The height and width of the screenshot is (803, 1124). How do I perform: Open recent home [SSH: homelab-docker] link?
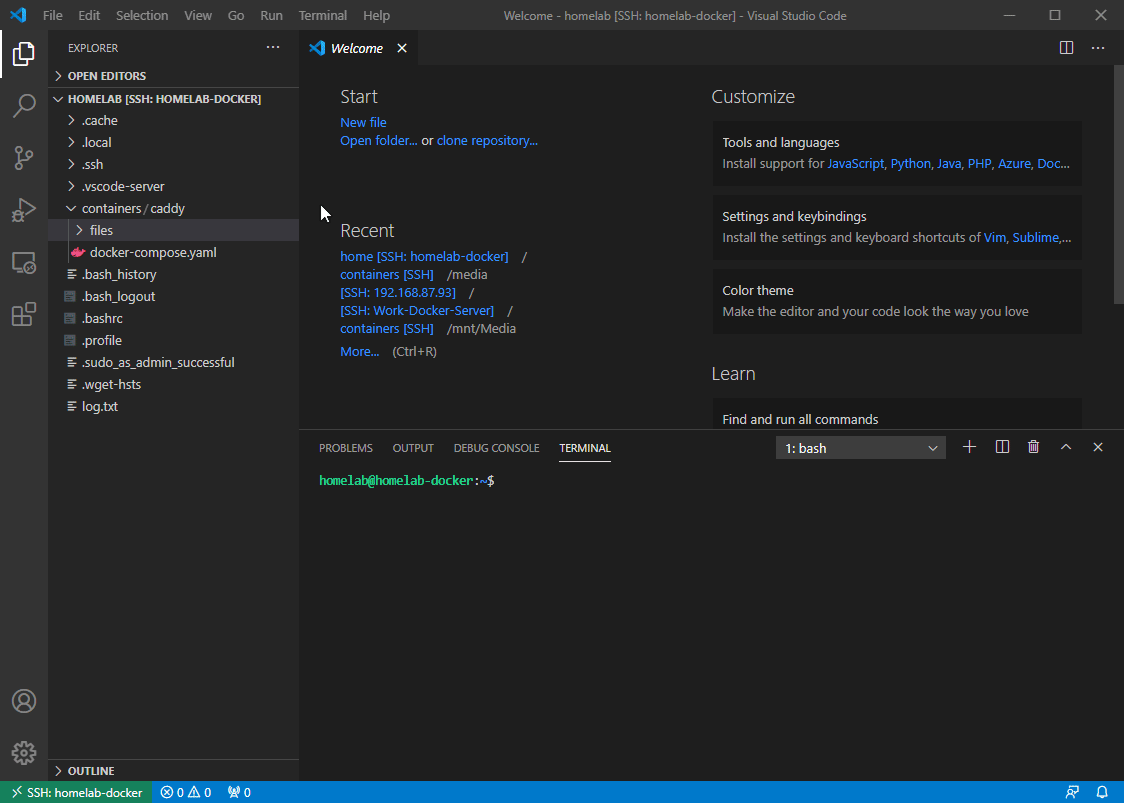[x=424, y=257]
